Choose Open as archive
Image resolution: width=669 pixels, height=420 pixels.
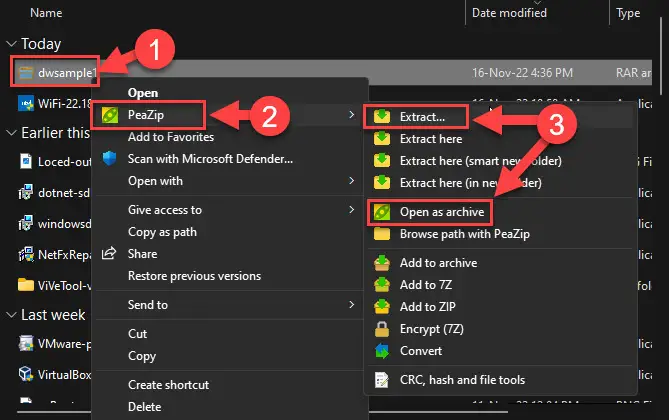(x=442, y=212)
